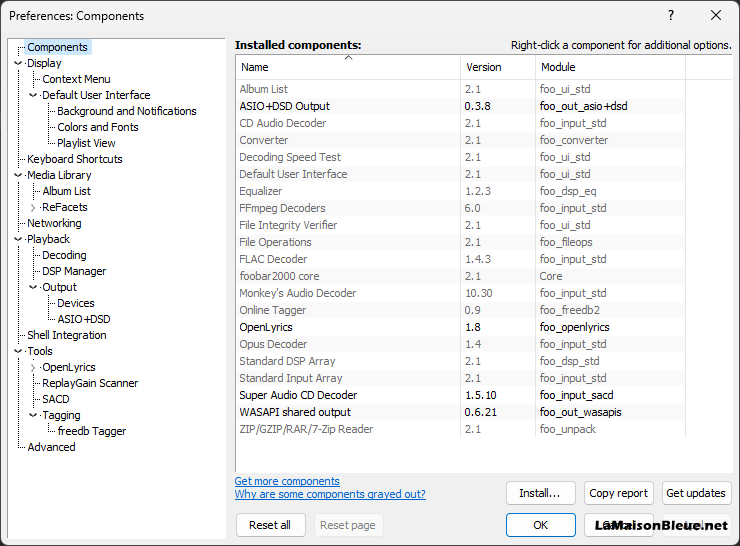Select Online Tagger component row
The width and height of the screenshot is (740, 546).
[x=461, y=310]
